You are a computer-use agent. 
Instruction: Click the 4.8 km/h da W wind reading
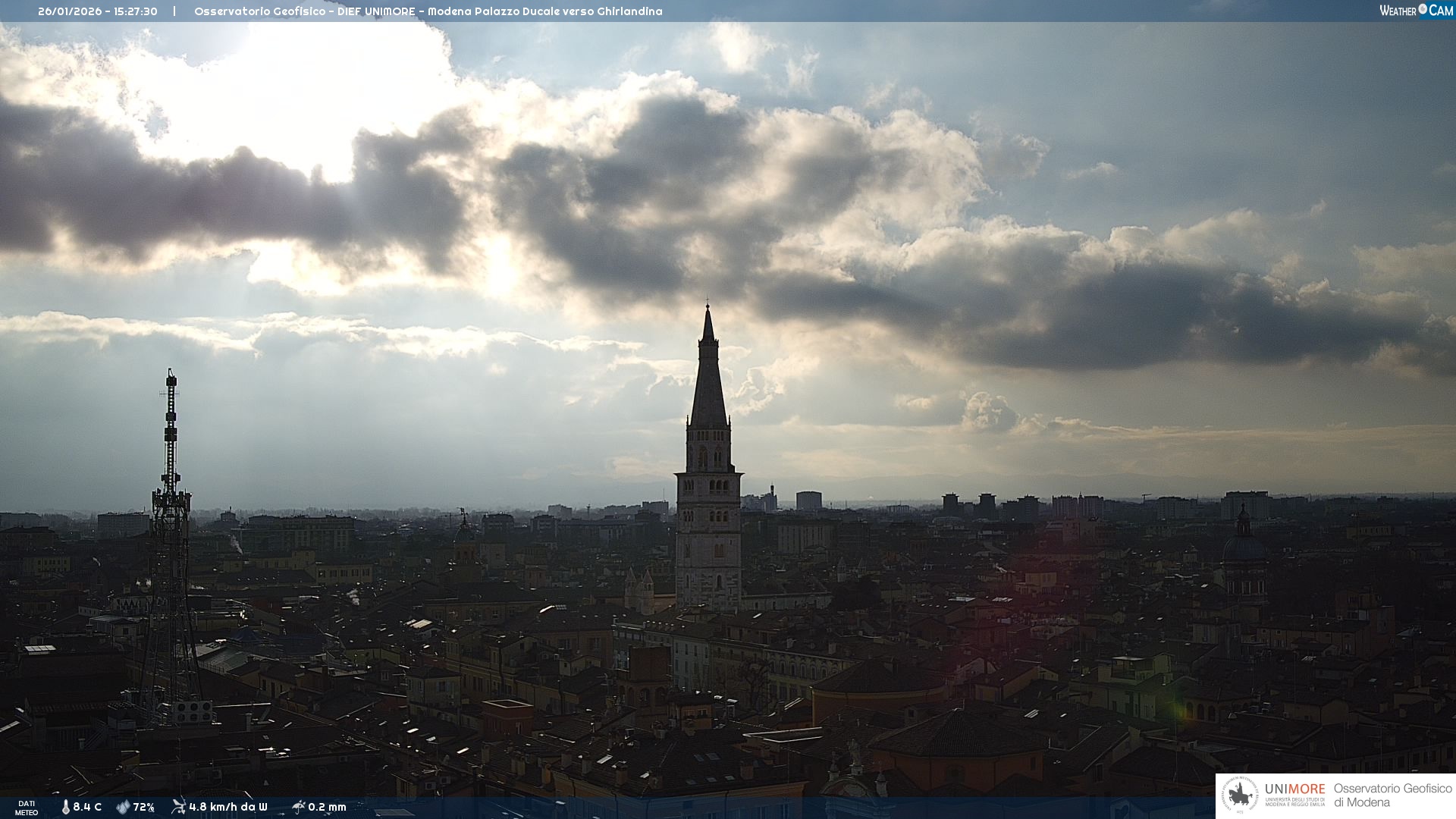(228, 807)
